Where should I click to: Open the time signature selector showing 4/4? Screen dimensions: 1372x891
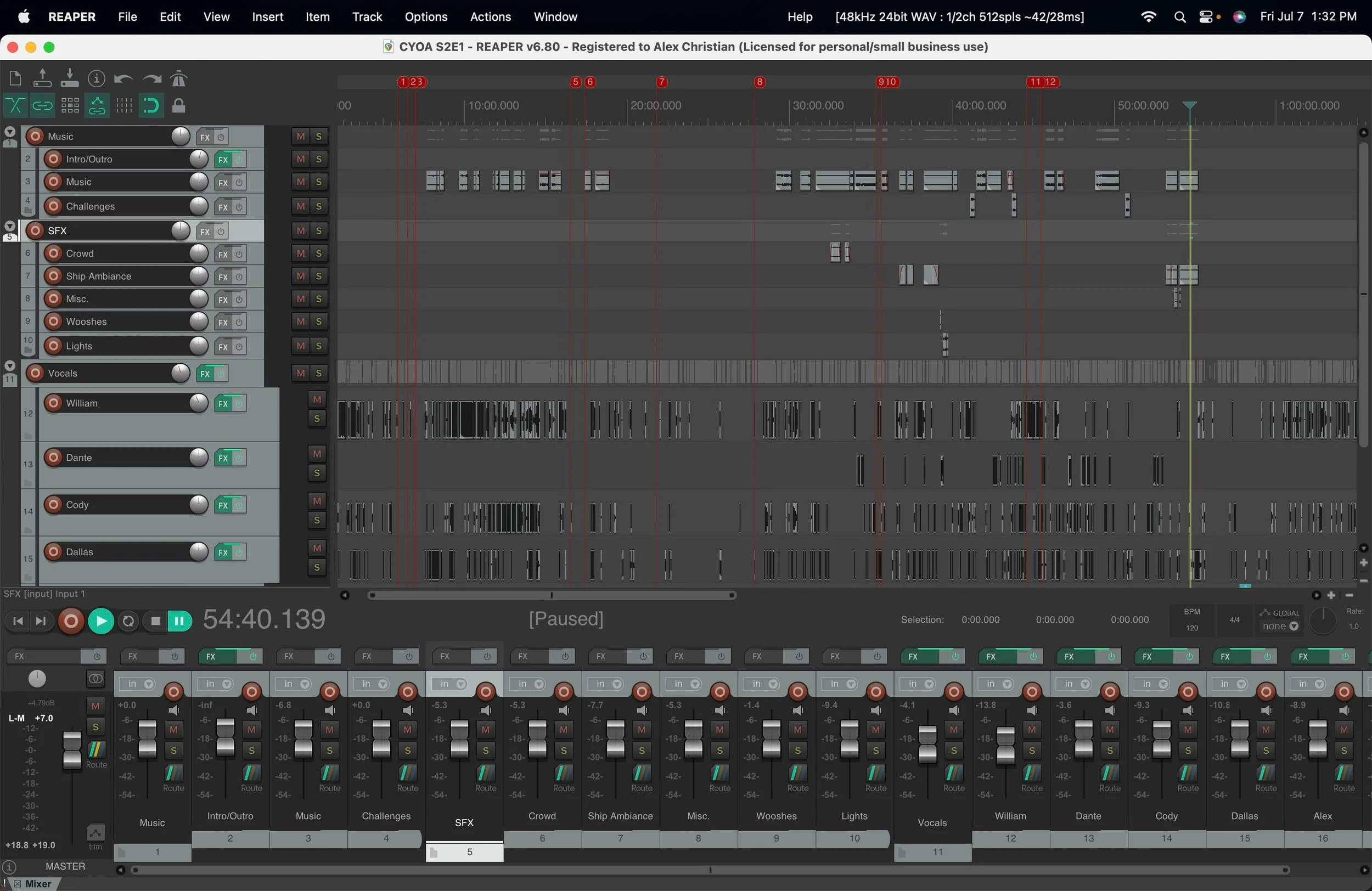[1235, 620]
